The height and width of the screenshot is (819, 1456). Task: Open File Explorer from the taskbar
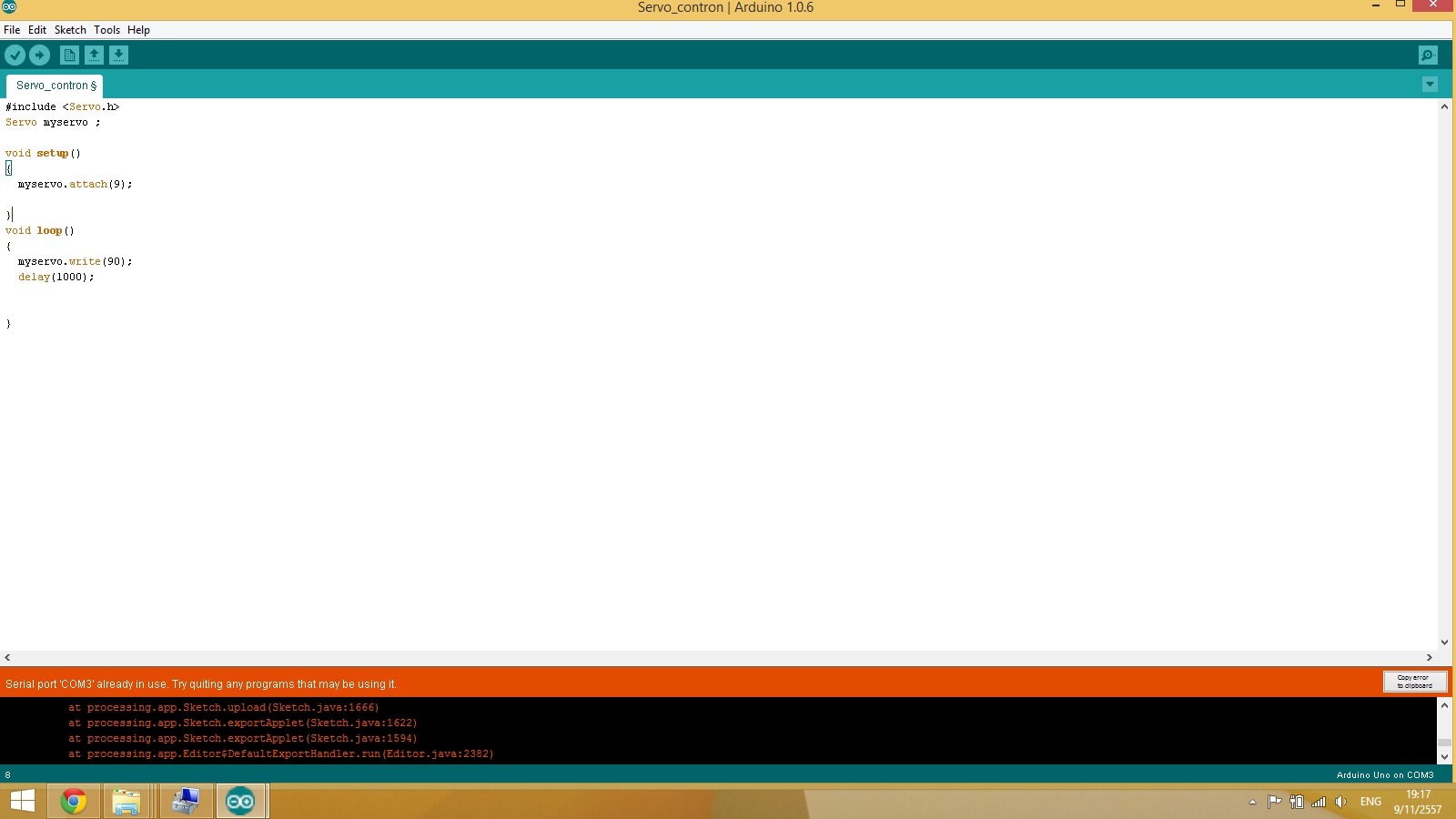click(x=126, y=801)
